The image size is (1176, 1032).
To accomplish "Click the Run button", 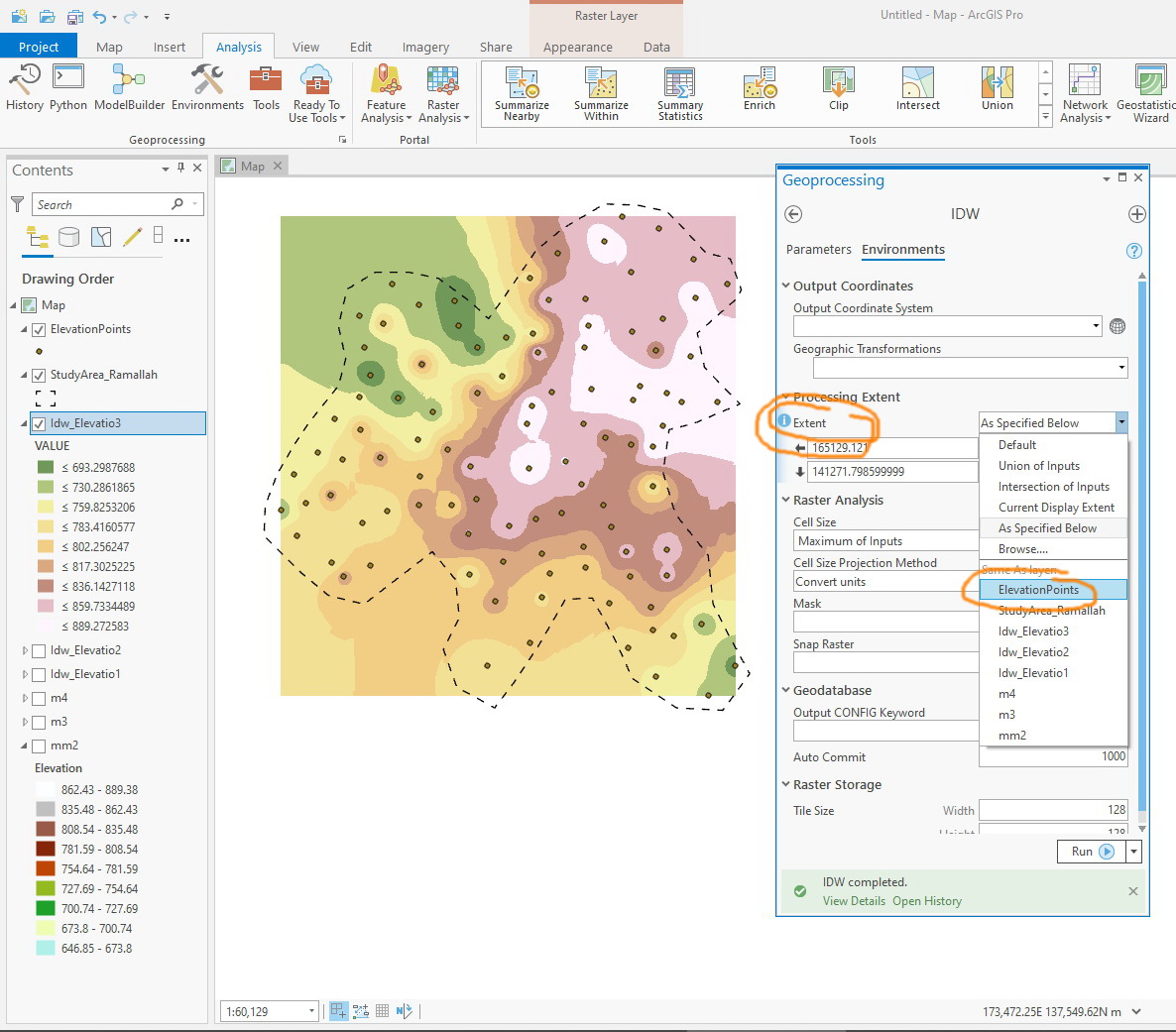I will (1092, 852).
